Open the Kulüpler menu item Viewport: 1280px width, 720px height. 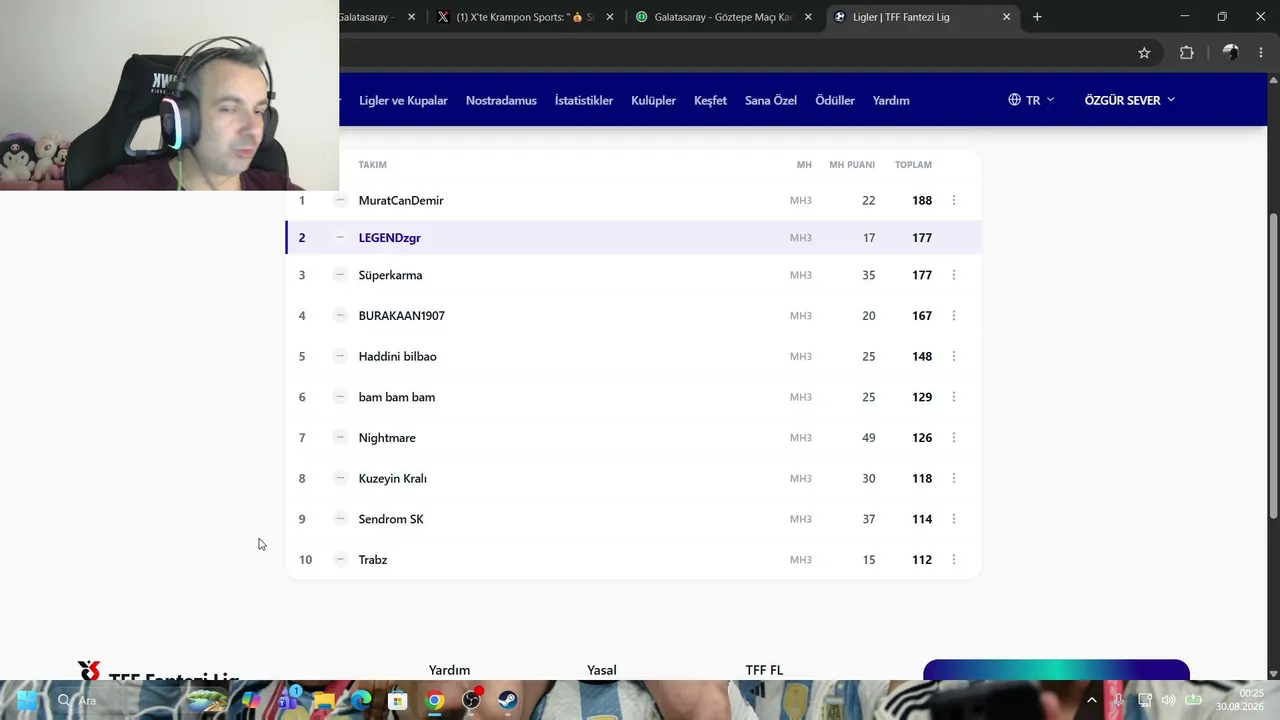tap(653, 100)
